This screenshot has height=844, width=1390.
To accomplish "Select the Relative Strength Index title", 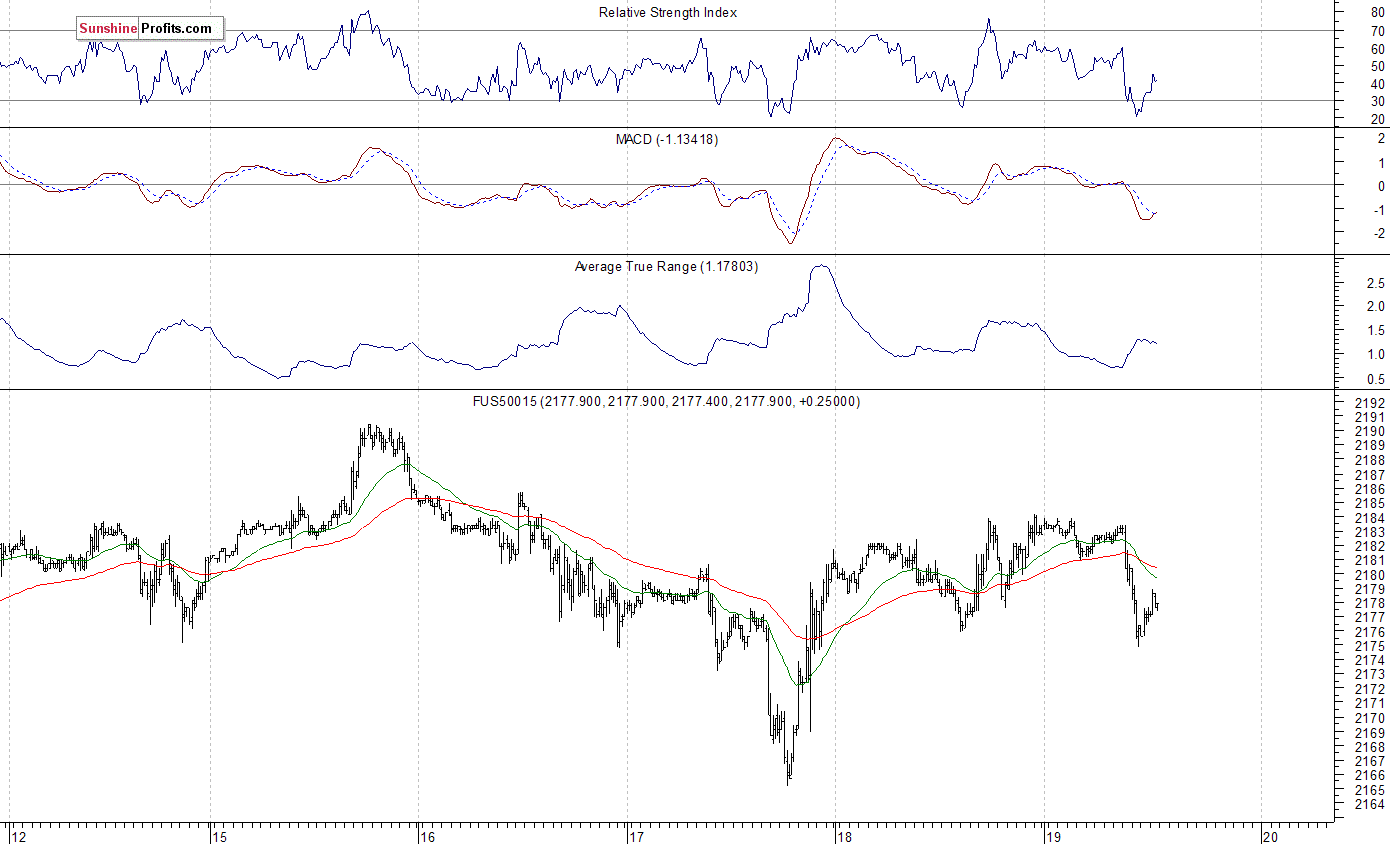I will (x=668, y=12).
